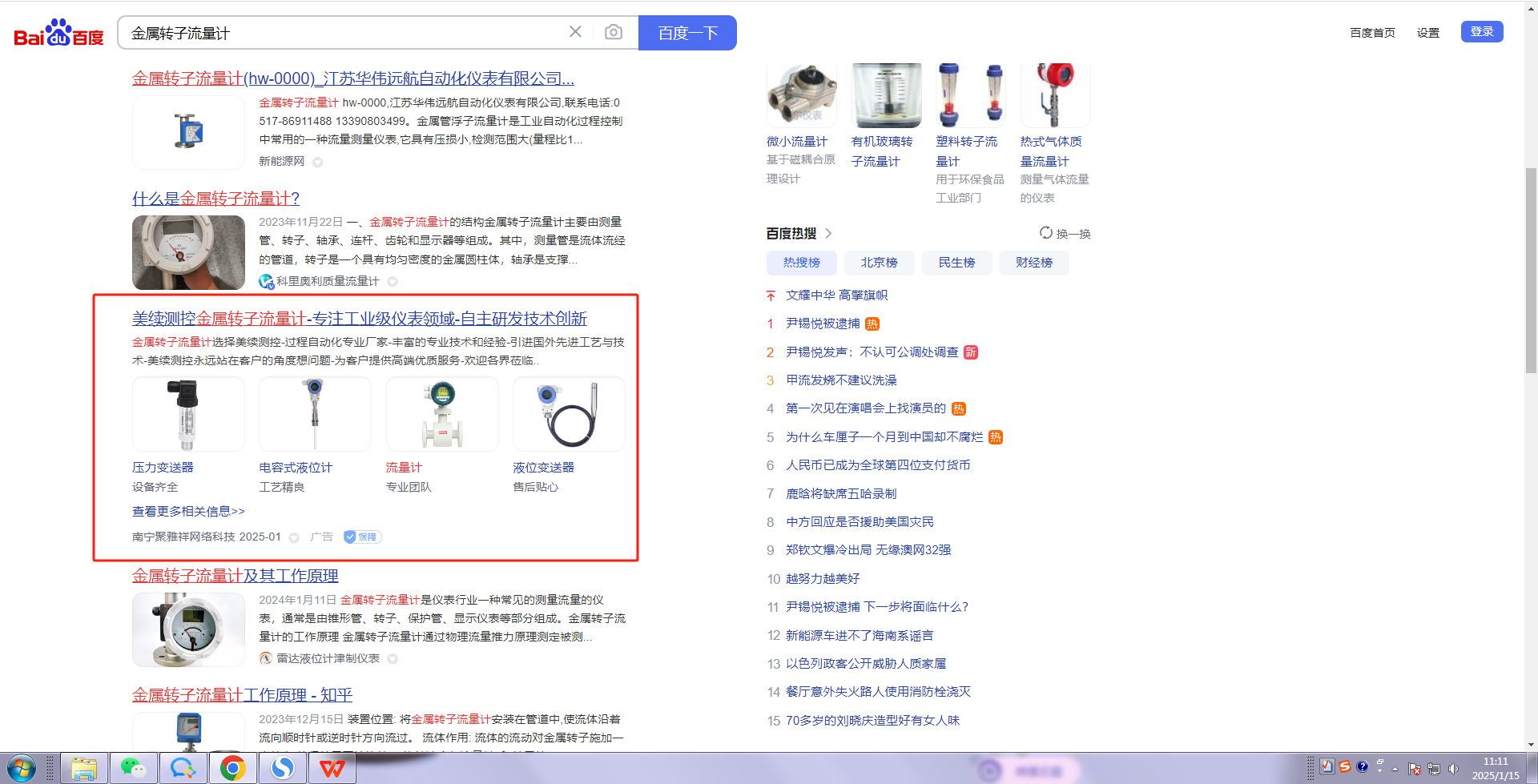1538x784 pixels.
Task: Open the 电容式液位计 product thumbnail
Action: 315,414
